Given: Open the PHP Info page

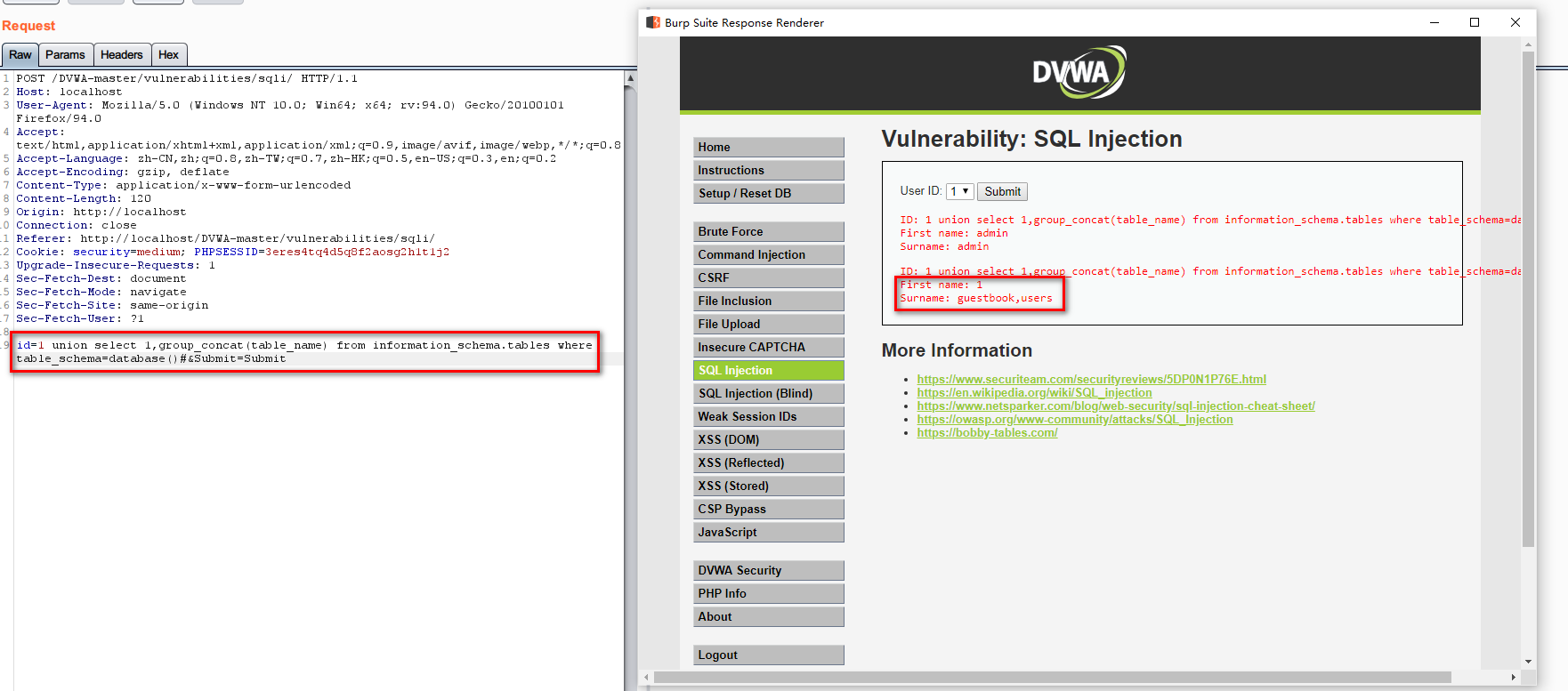Looking at the screenshot, I should pos(769,594).
